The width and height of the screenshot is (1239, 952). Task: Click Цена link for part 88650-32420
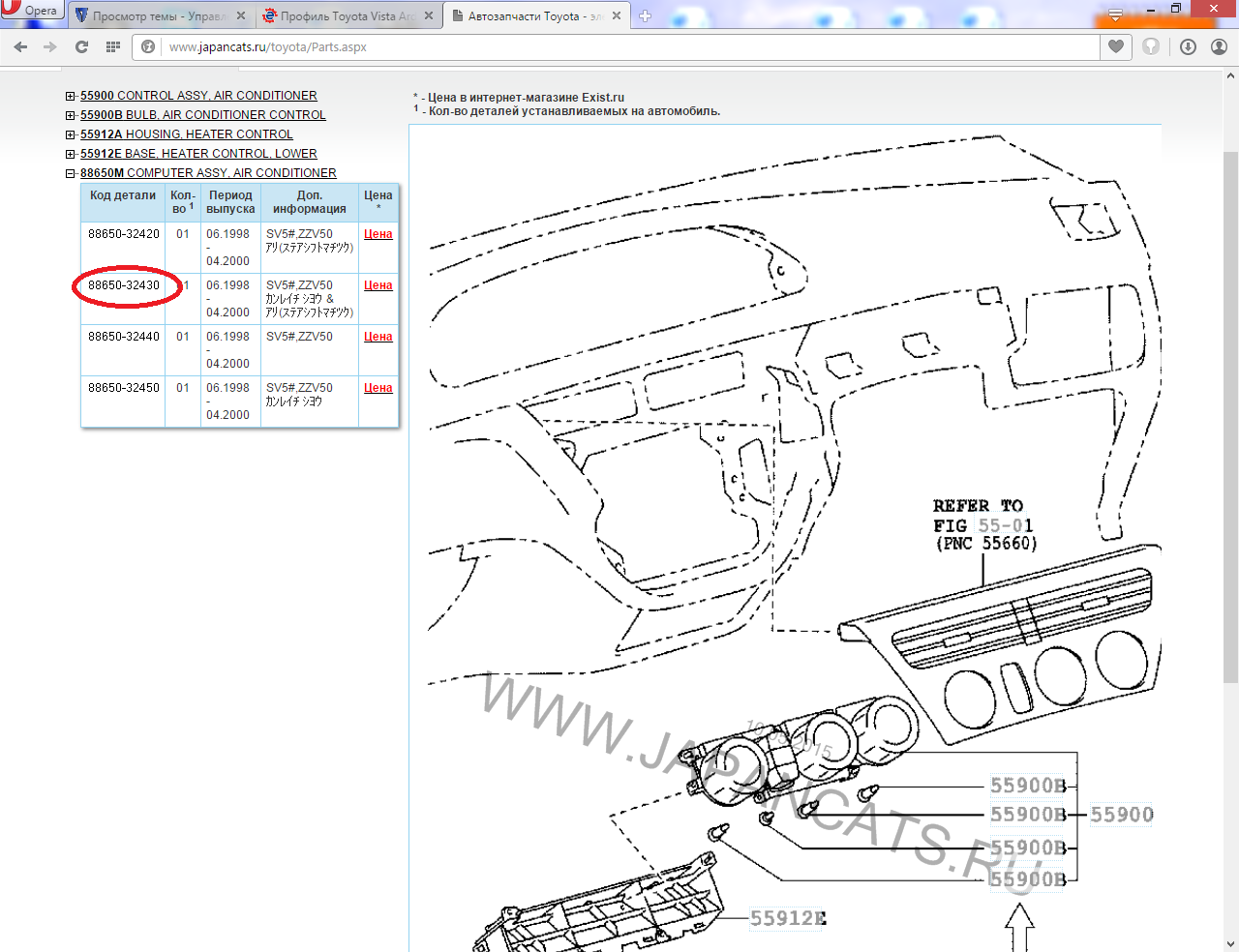tap(378, 234)
